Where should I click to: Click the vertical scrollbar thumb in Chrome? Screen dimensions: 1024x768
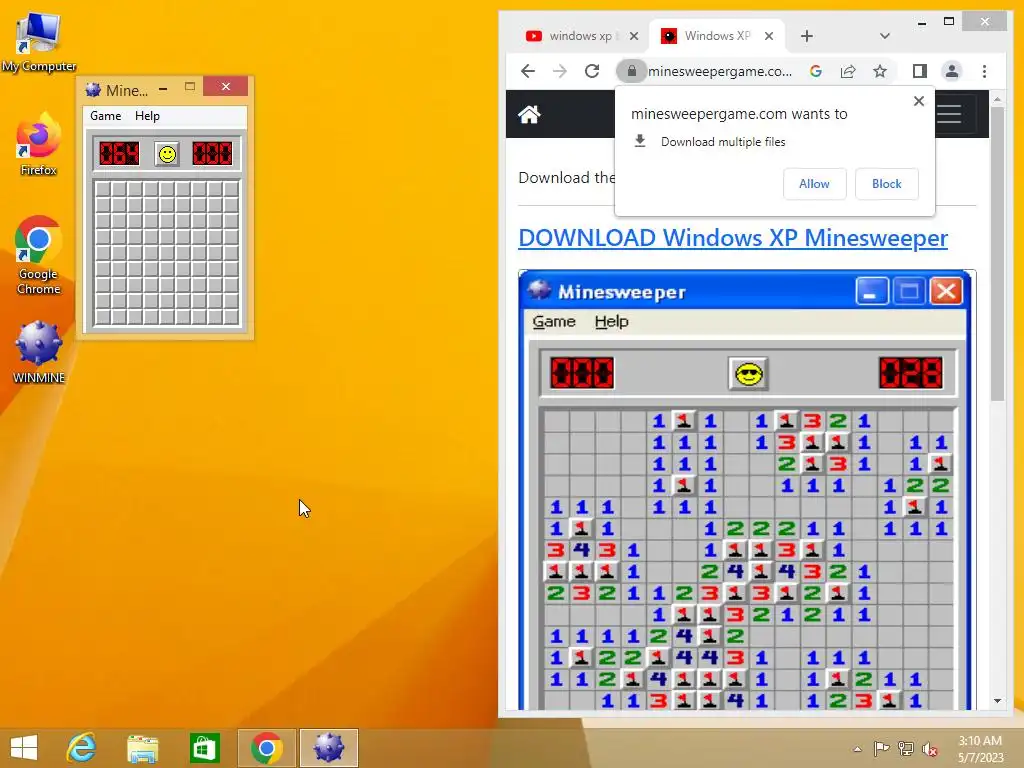coord(997,253)
